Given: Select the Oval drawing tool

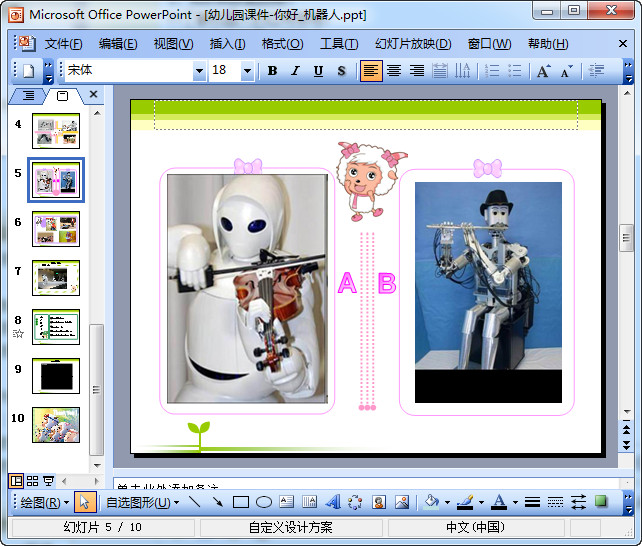Looking at the screenshot, I should tap(264, 502).
